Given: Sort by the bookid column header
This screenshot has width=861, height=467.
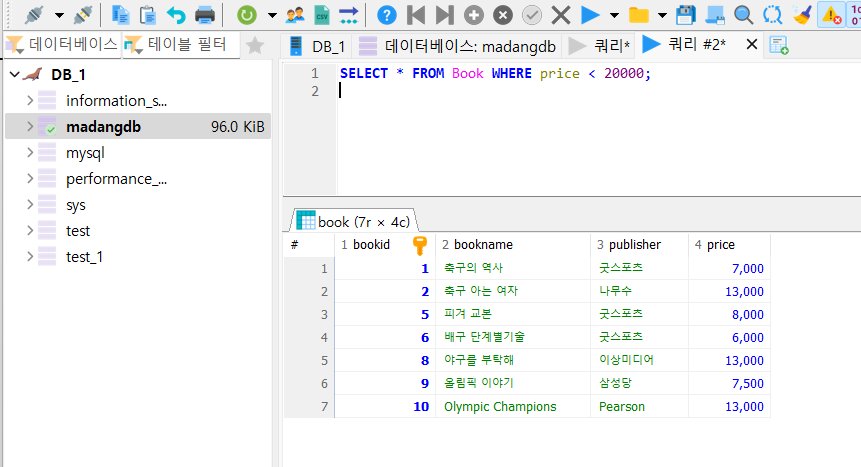Looking at the screenshot, I should point(385,244).
